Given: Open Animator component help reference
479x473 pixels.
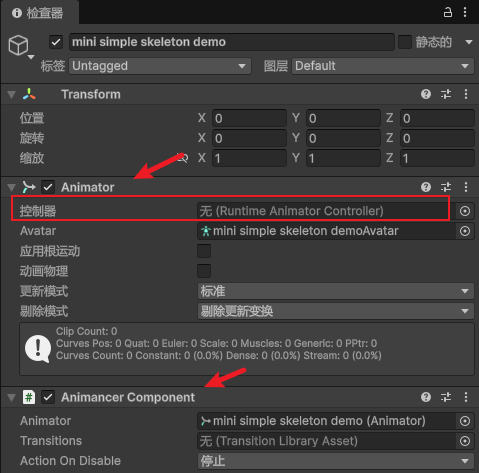Looking at the screenshot, I should click(426, 187).
